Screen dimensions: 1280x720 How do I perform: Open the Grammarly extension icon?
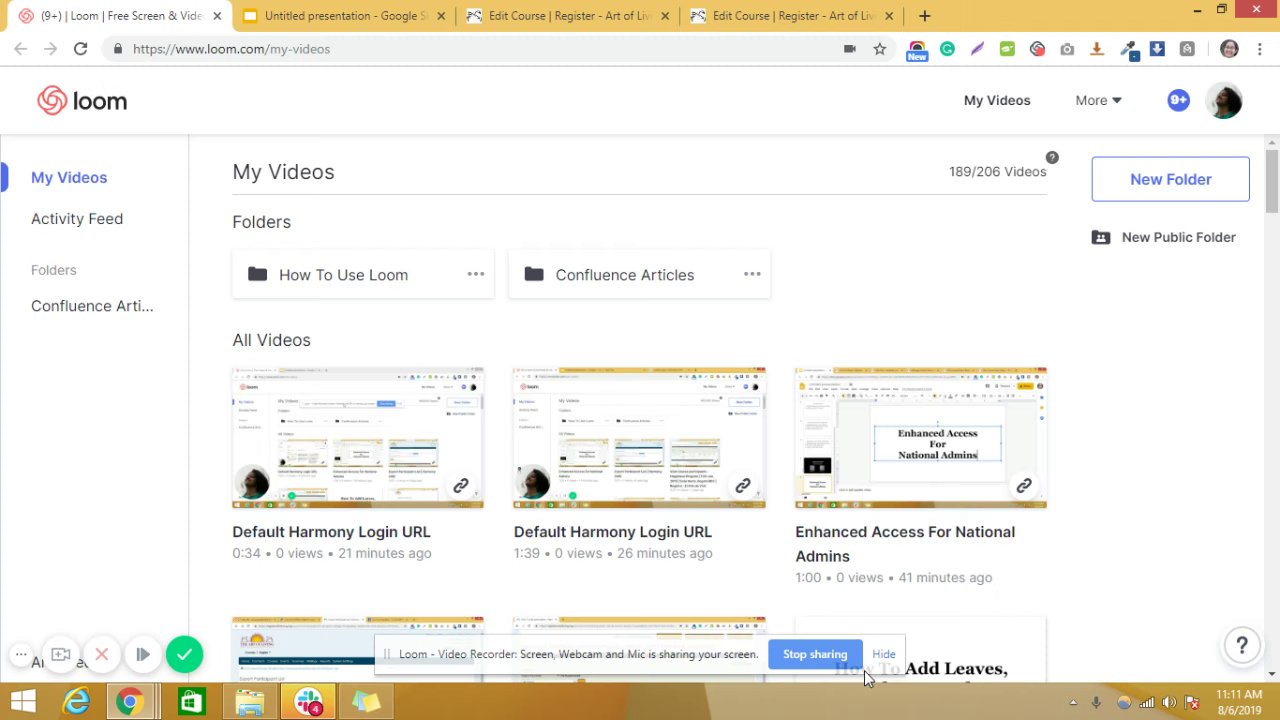[947, 48]
